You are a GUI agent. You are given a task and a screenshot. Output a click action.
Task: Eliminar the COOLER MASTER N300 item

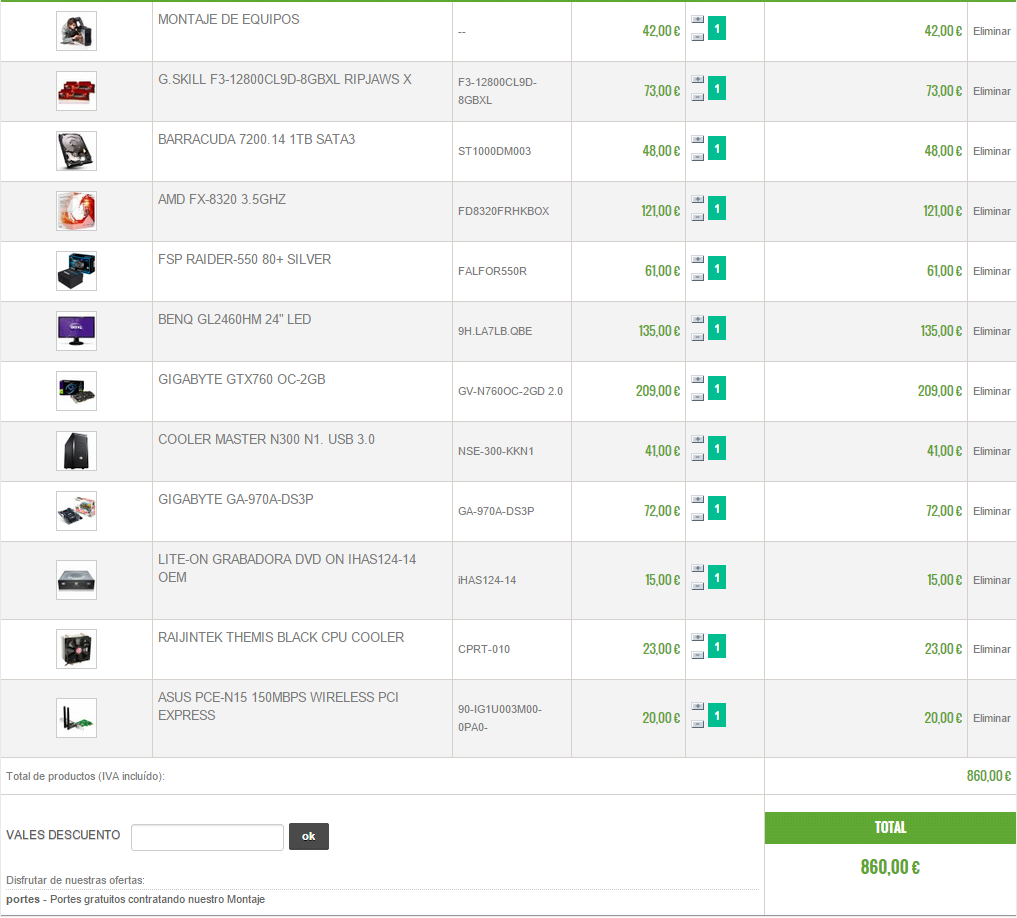[x=991, y=452]
